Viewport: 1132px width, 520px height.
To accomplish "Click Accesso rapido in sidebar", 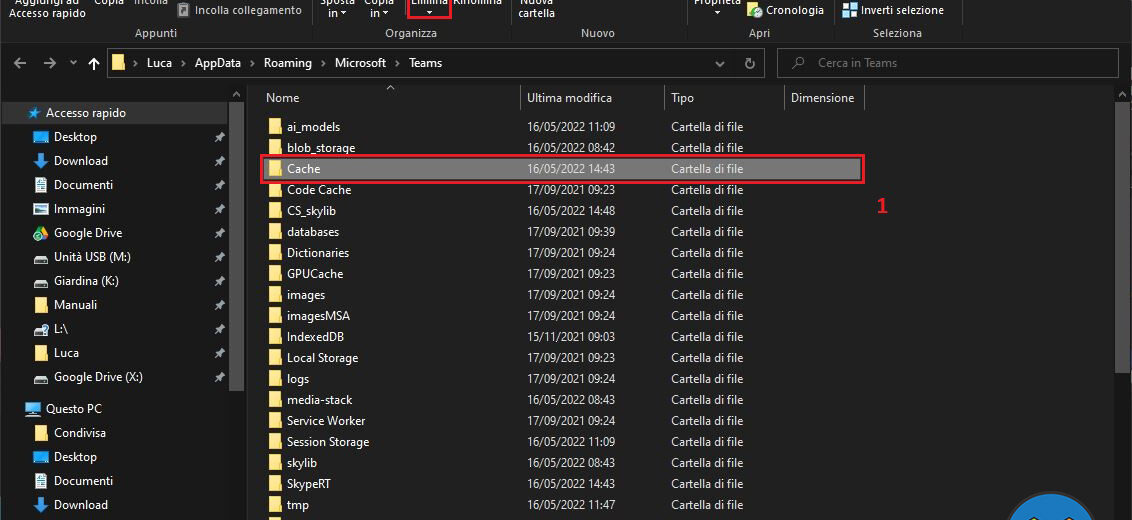I will click(x=85, y=113).
